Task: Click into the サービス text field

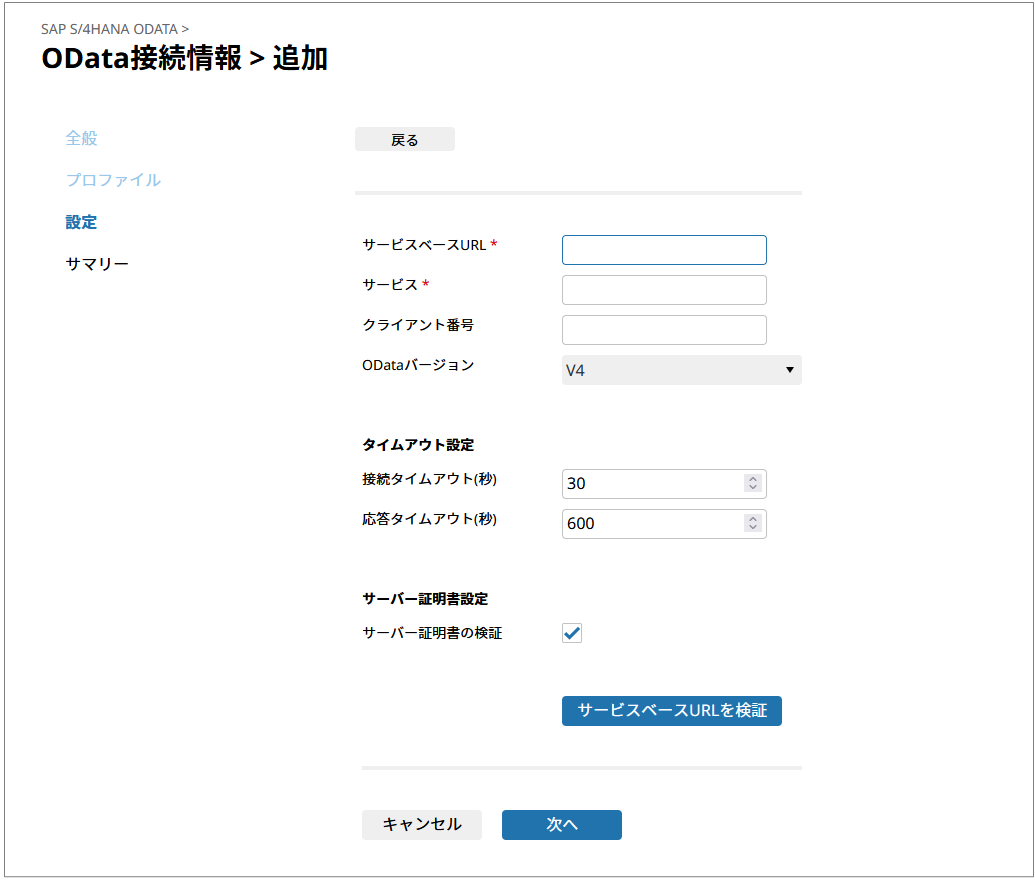Action: tap(664, 290)
